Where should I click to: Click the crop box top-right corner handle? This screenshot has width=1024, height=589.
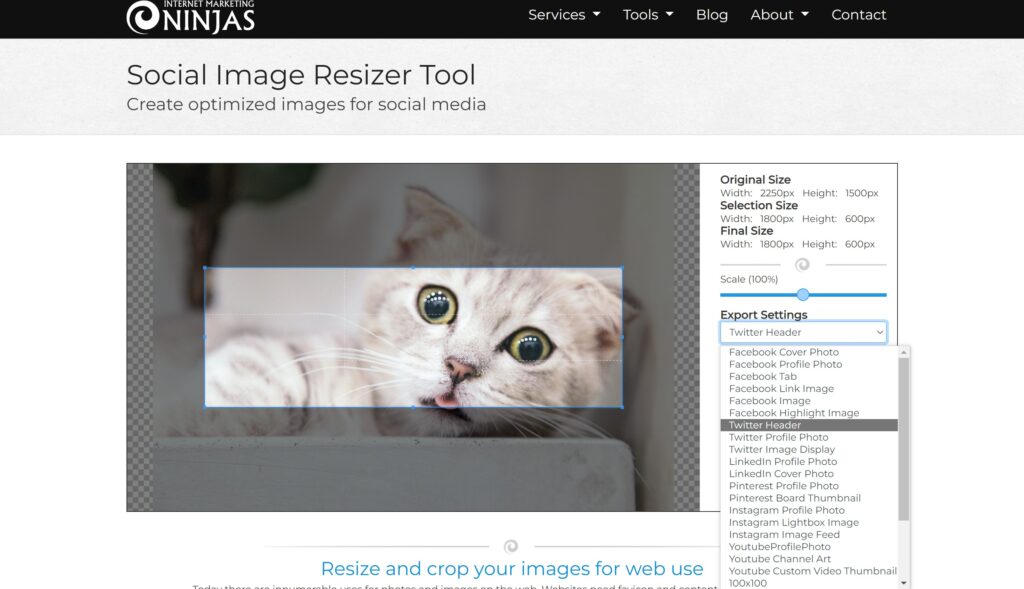pyautogui.click(x=622, y=268)
